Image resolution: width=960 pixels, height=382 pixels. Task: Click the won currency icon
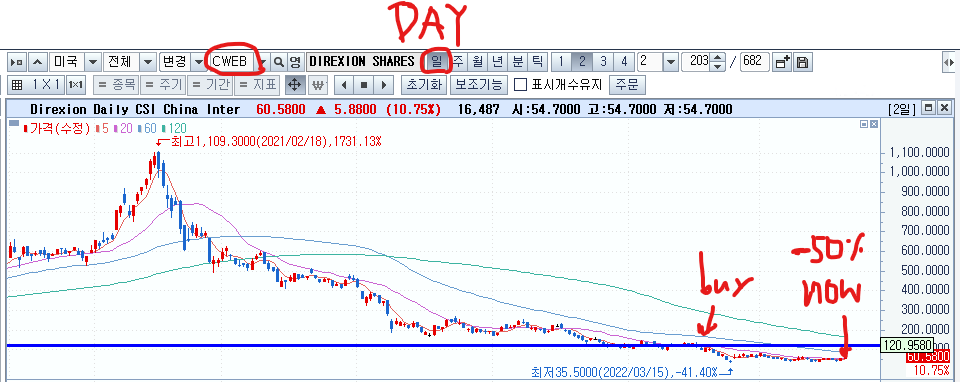(x=317, y=84)
